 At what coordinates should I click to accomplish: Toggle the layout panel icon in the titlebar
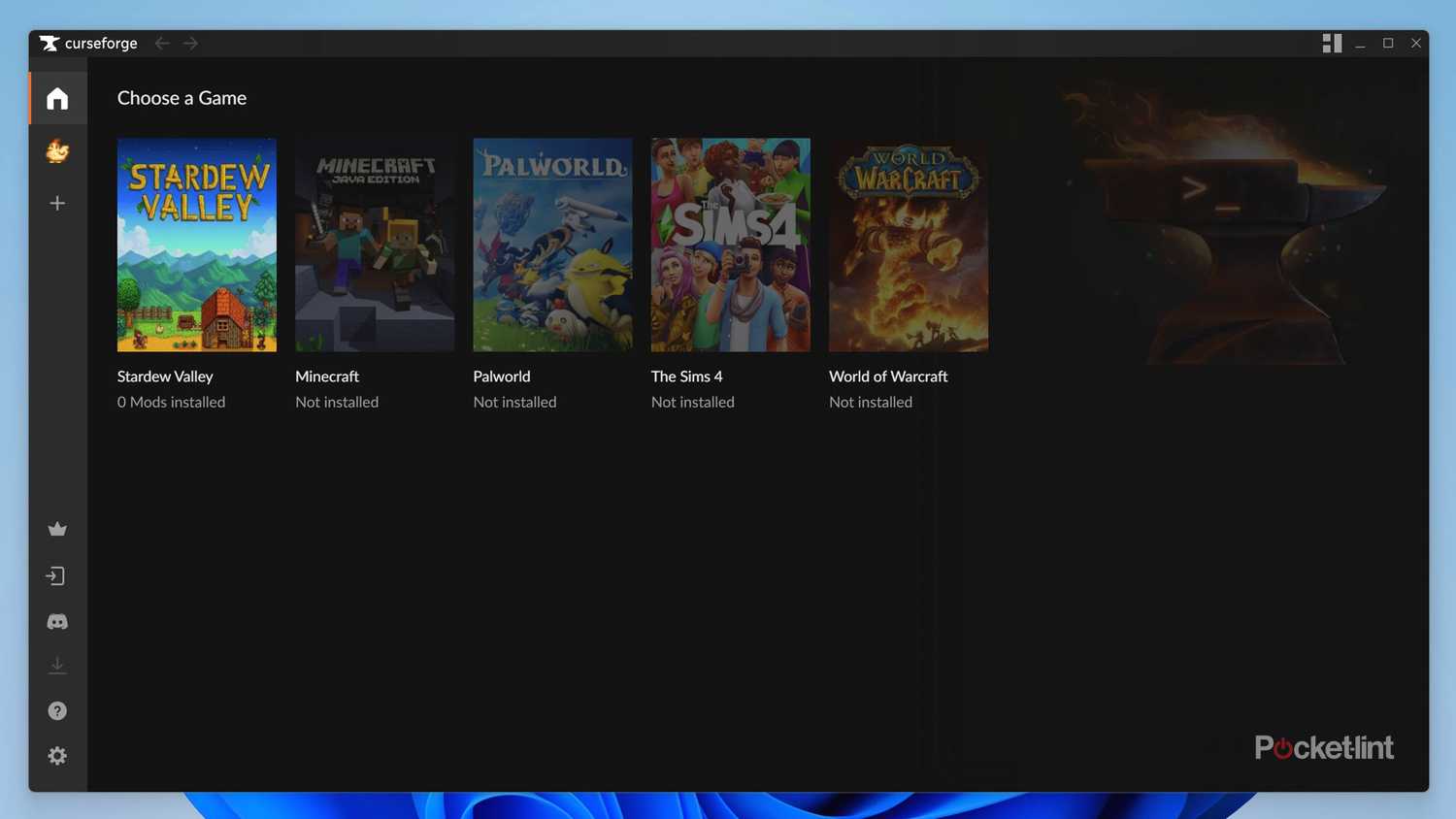[1332, 43]
